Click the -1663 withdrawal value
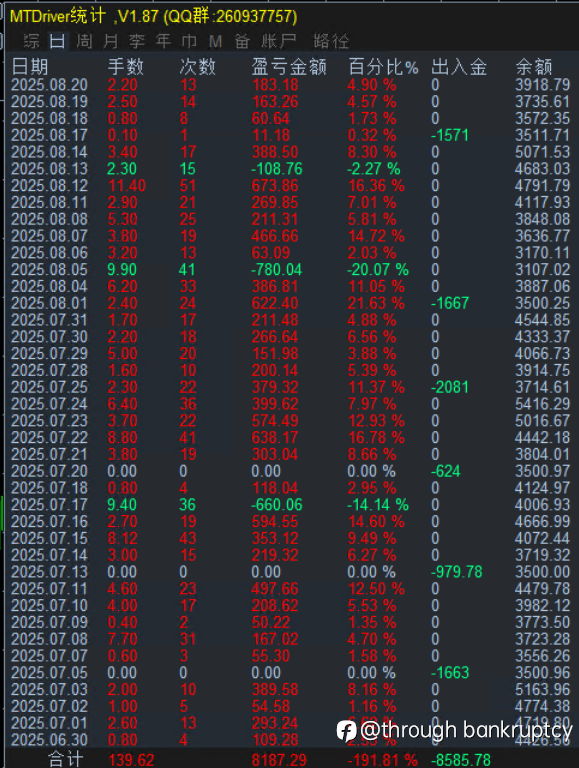The height and width of the screenshot is (768, 579). point(450,673)
